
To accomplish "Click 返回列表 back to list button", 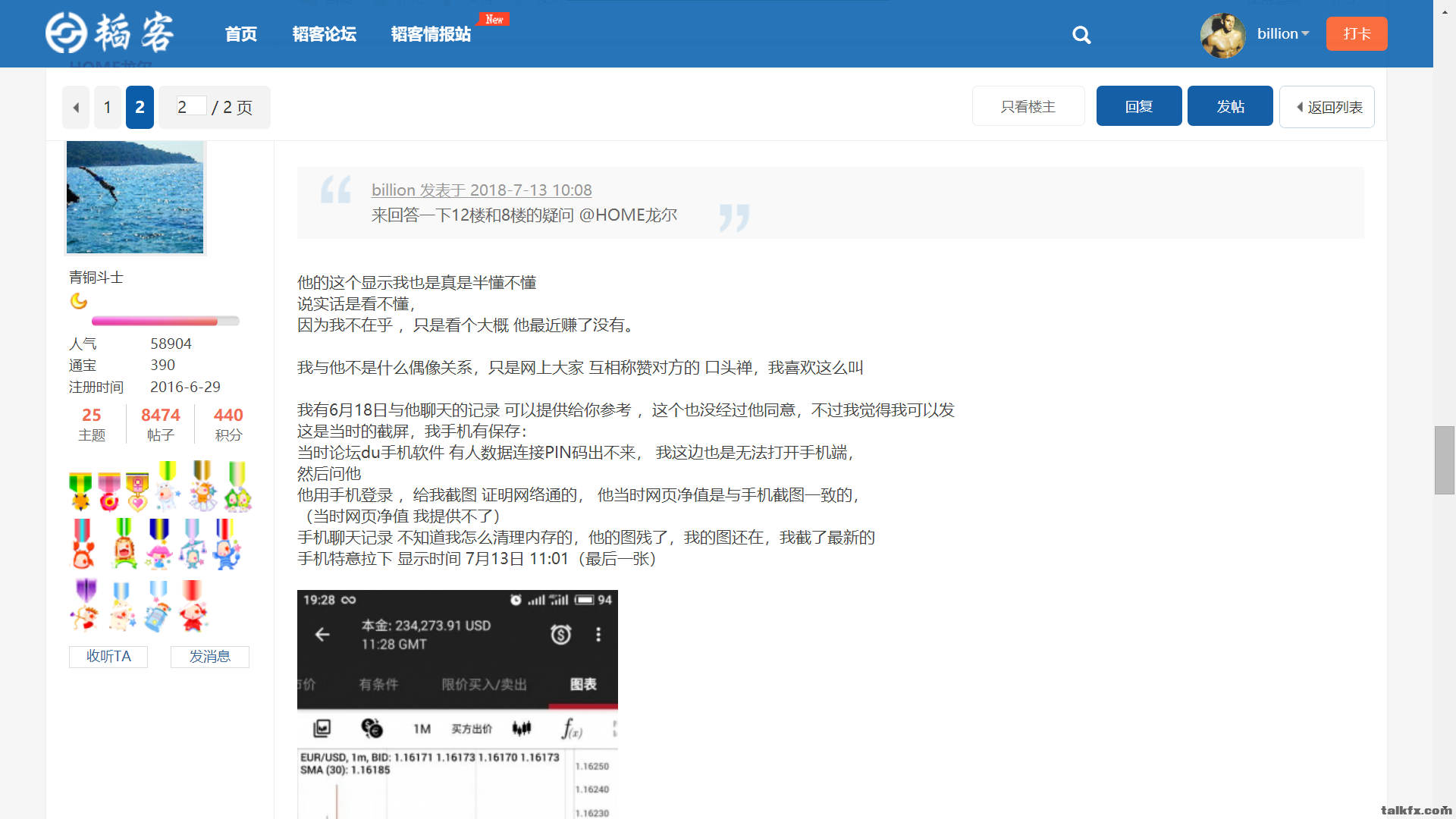I will [1327, 107].
